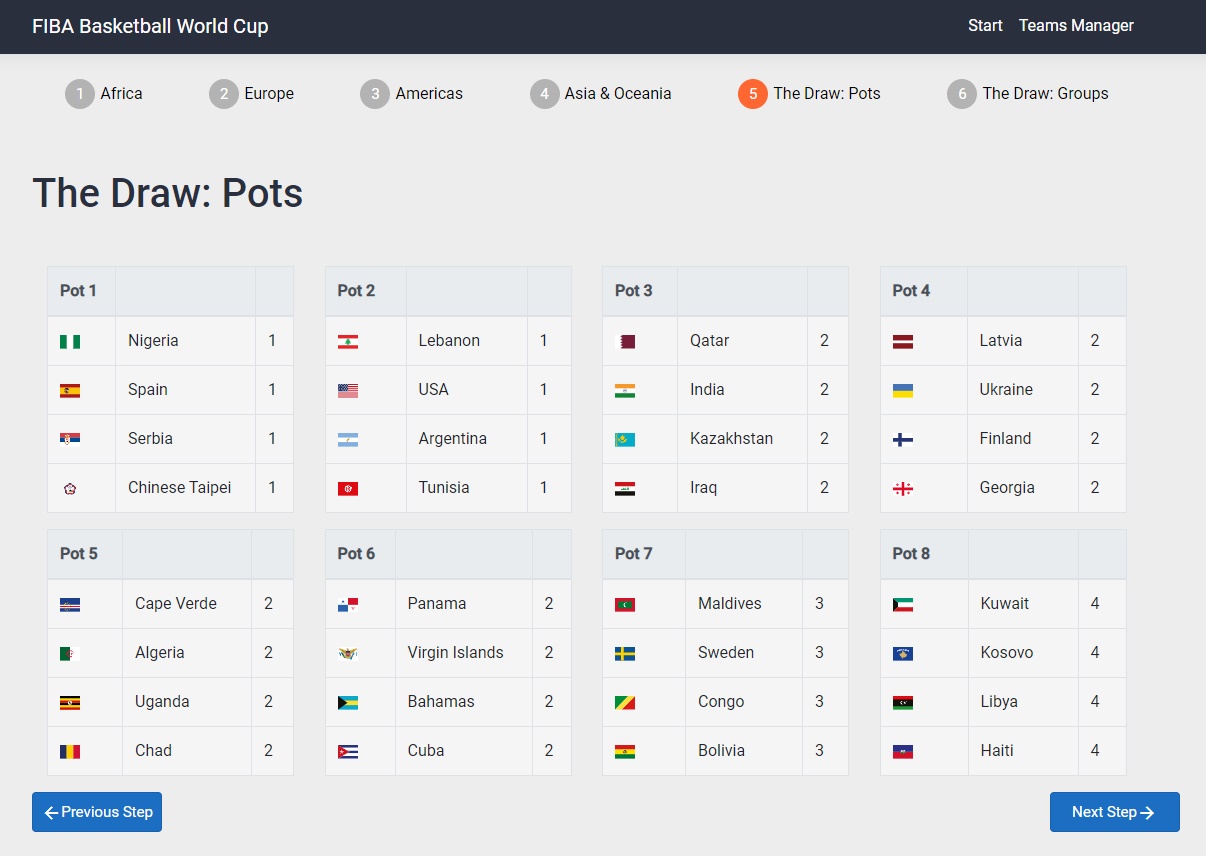1206x856 pixels.
Task: Select the Kazakhstan team name
Action: click(x=731, y=439)
